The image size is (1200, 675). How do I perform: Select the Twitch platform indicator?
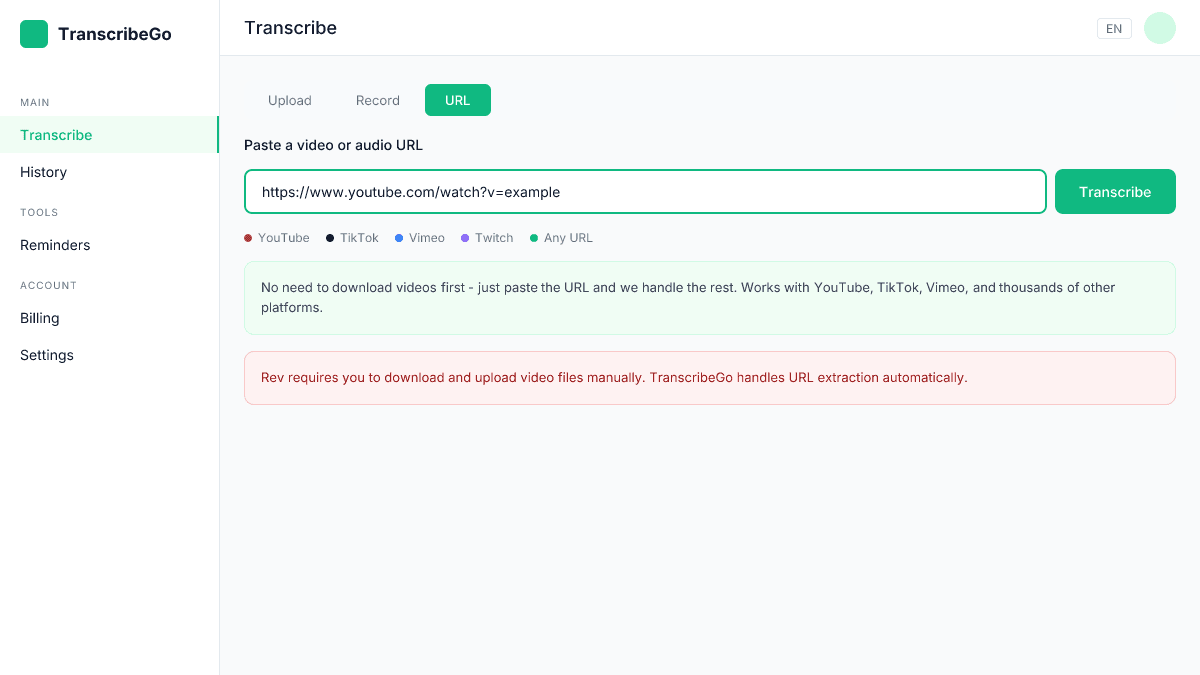487,238
